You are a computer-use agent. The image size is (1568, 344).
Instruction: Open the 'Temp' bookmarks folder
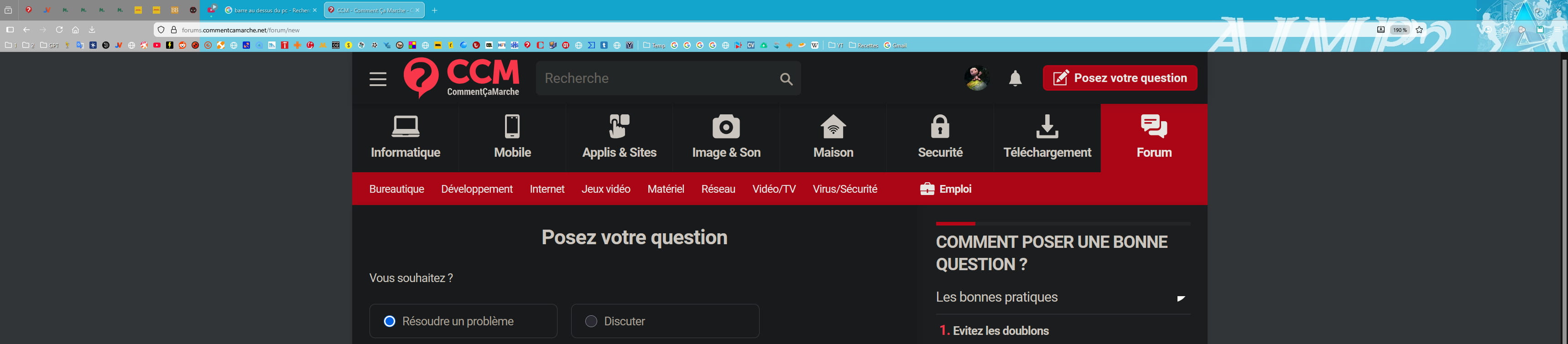point(654,45)
